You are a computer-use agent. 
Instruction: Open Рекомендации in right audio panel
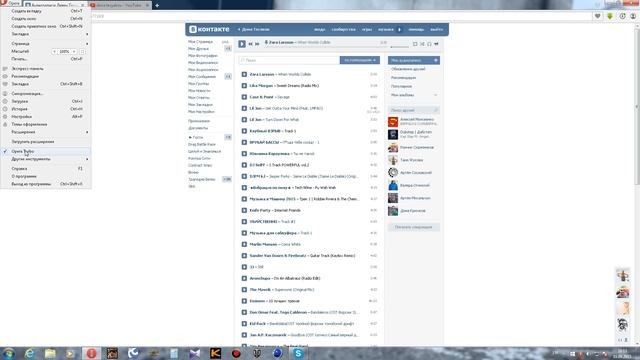[x=404, y=78]
